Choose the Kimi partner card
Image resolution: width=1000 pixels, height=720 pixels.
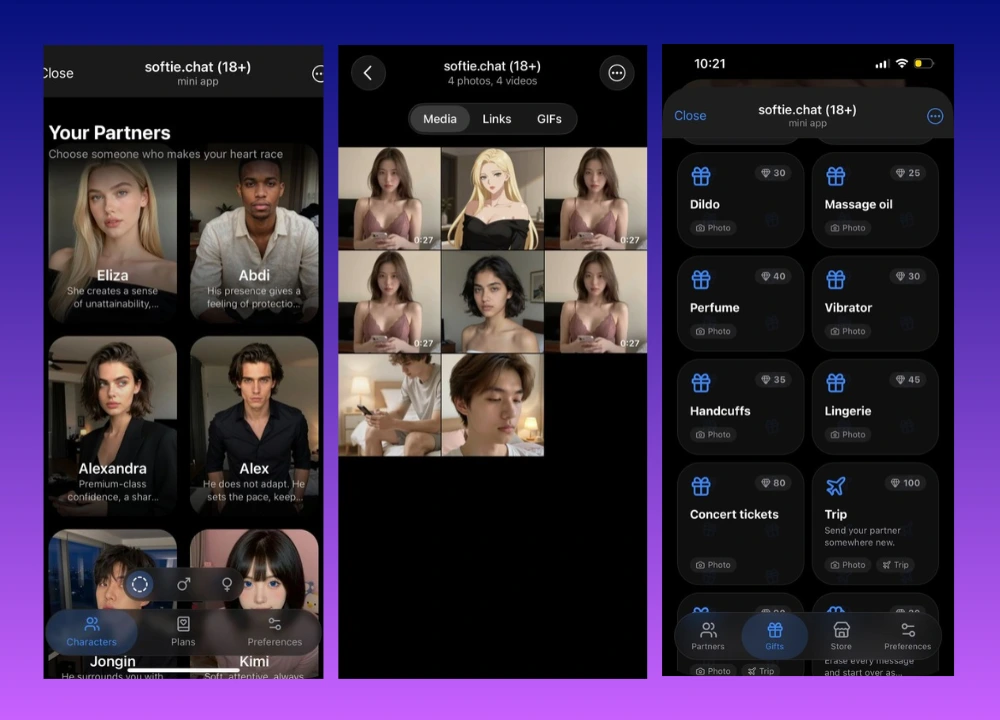click(x=254, y=603)
